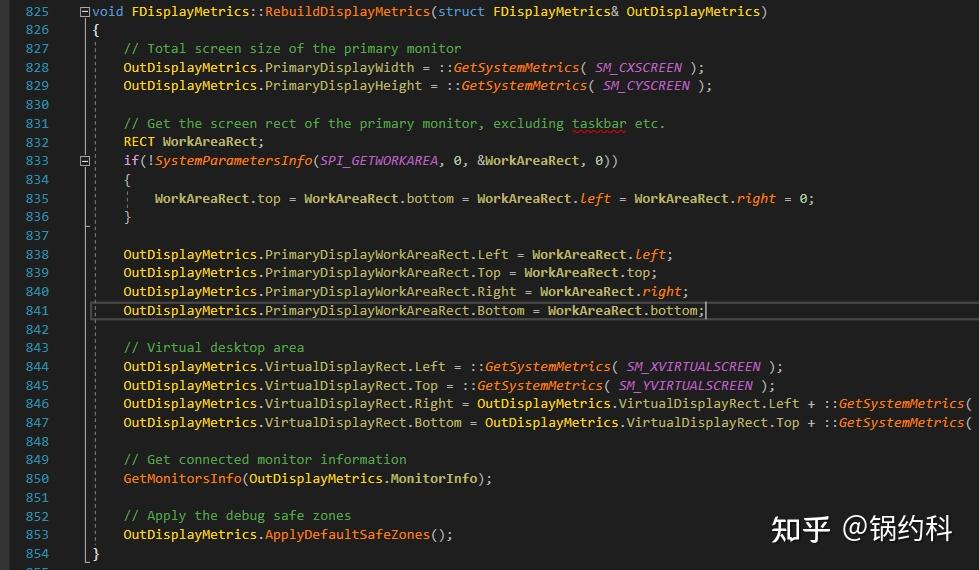Click the ApplyDefaultSafeZones call
The height and width of the screenshot is (570, 979).
coord(347,534)
